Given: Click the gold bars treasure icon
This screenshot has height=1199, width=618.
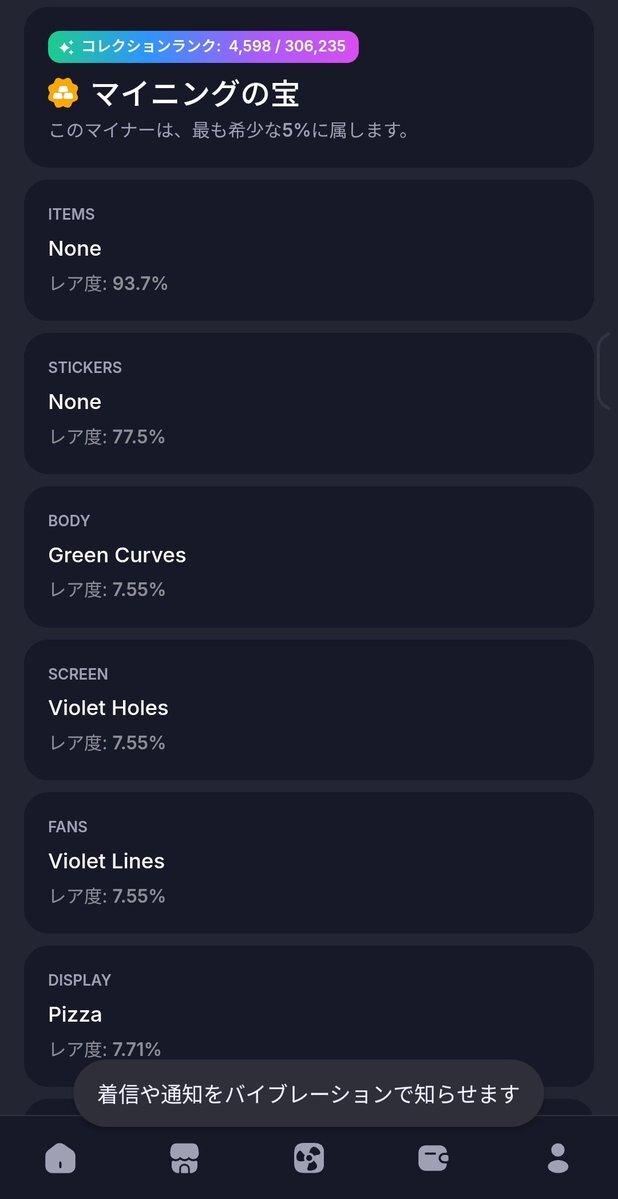Looking at the screenshot, I should pos(63,94).
